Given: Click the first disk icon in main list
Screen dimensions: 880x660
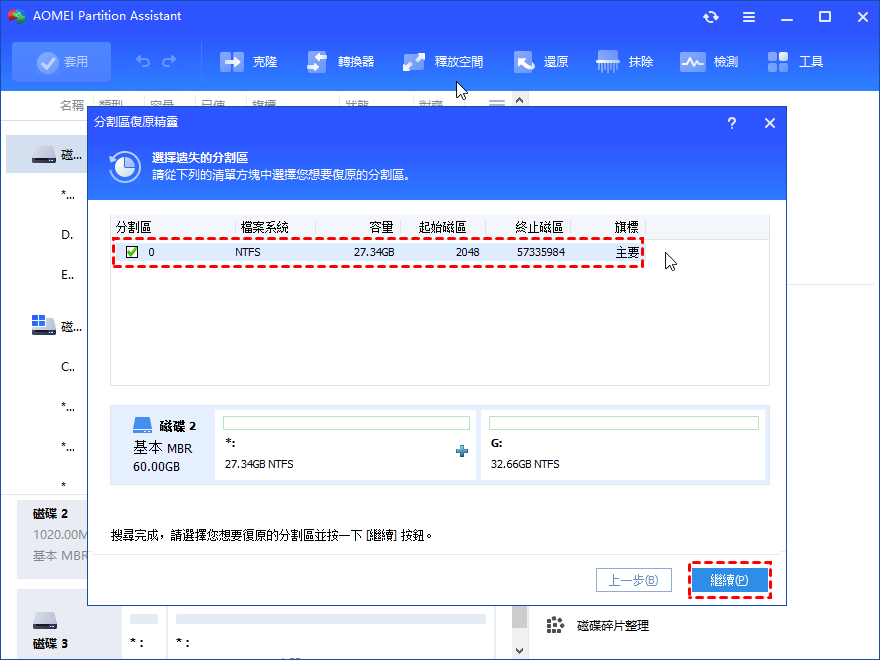Looking at the screenshot, I should [x=44, y=154].
